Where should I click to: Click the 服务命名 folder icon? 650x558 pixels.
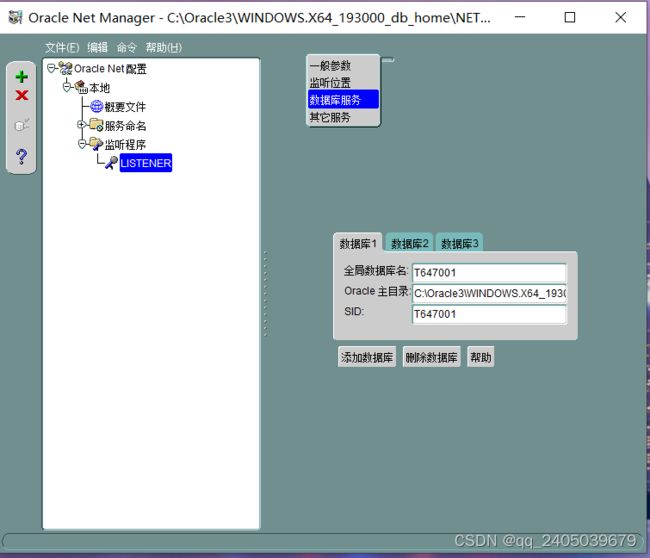click(x=96, y=125)
